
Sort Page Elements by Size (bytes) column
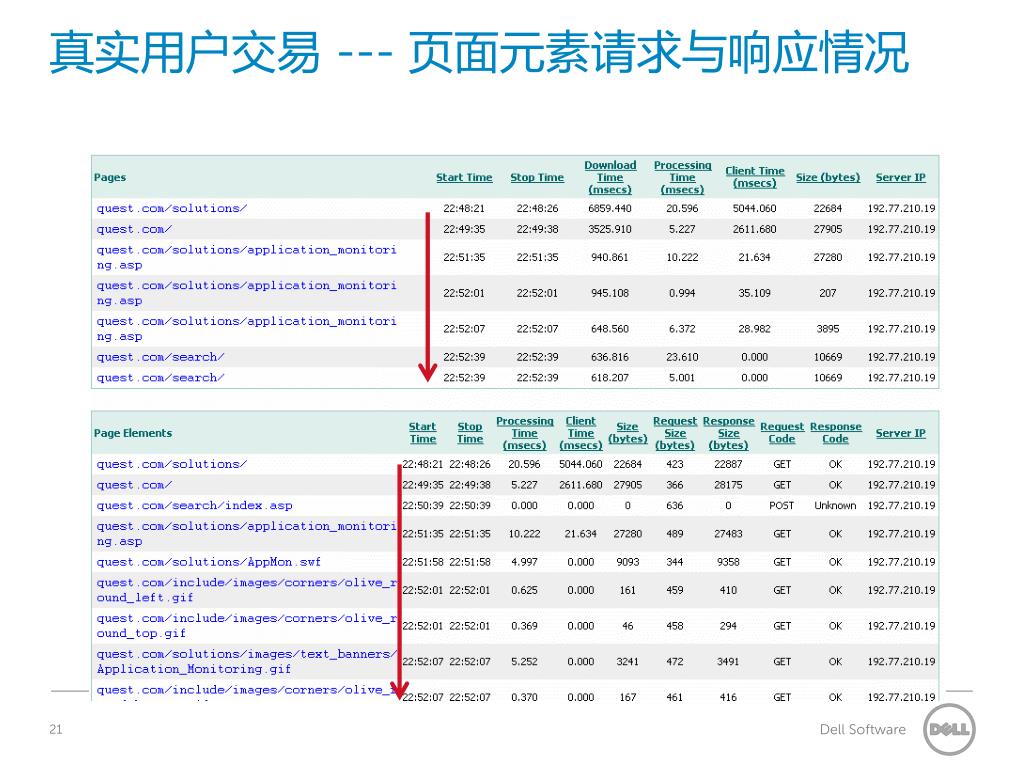click(628, 432)
